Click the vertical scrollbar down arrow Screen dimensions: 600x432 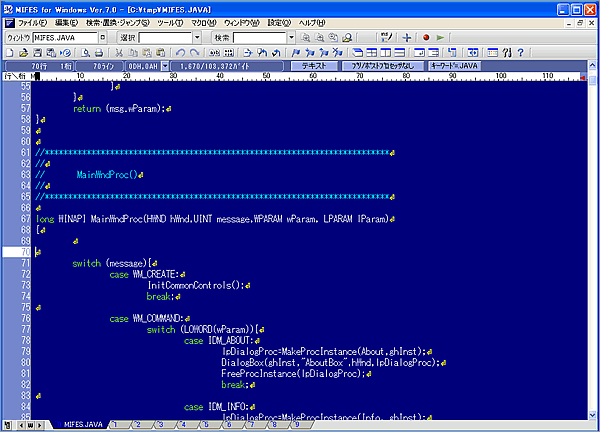tap(592, 415)
